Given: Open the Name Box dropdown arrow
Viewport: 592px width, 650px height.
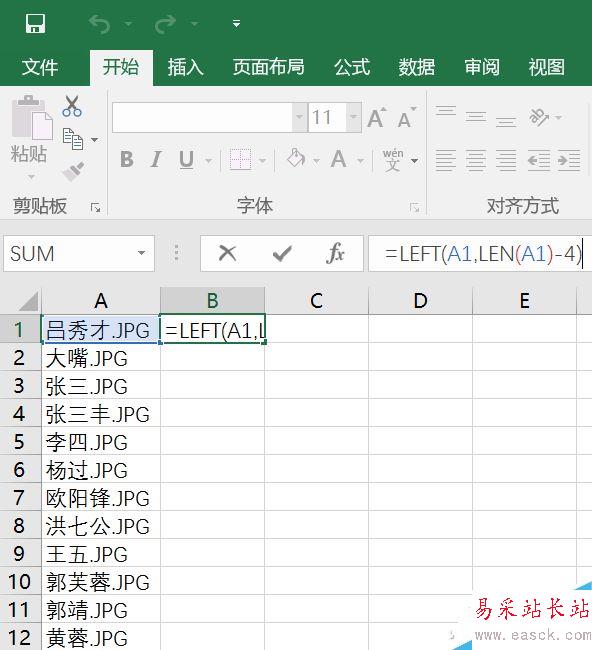Looking at the screenshot, I should [141, 253].
